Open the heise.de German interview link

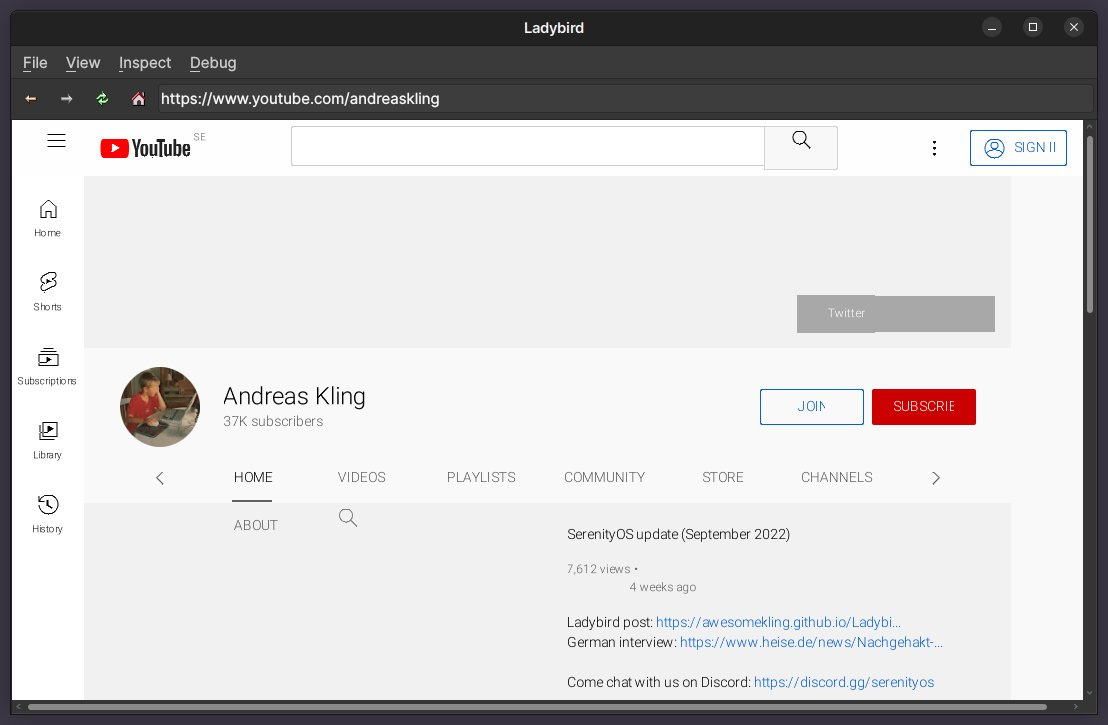pos(811,642)
